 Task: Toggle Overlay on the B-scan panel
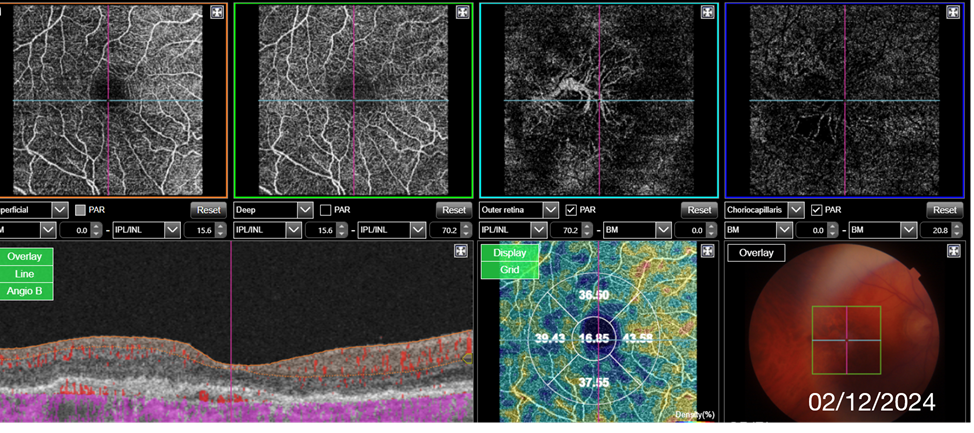(x=26, y=257)
